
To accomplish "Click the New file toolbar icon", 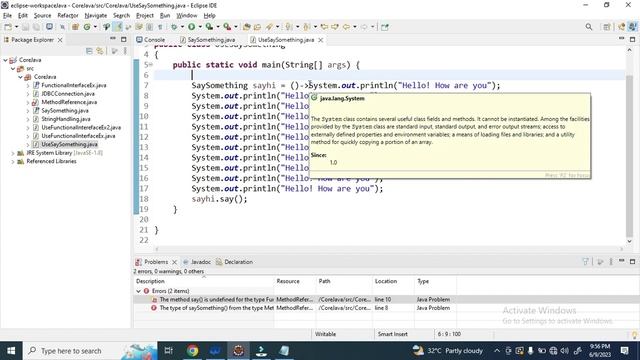I will click(8, 27).
